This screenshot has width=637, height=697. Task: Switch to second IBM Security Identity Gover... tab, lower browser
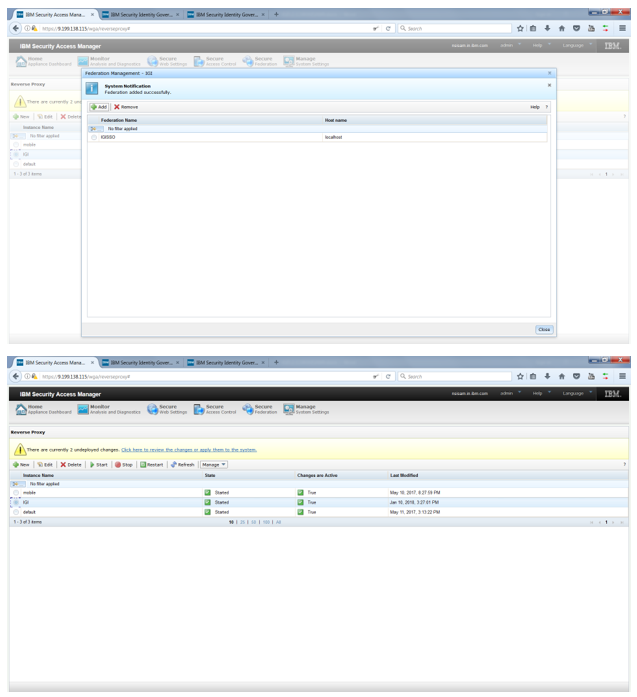click(141, 363)
